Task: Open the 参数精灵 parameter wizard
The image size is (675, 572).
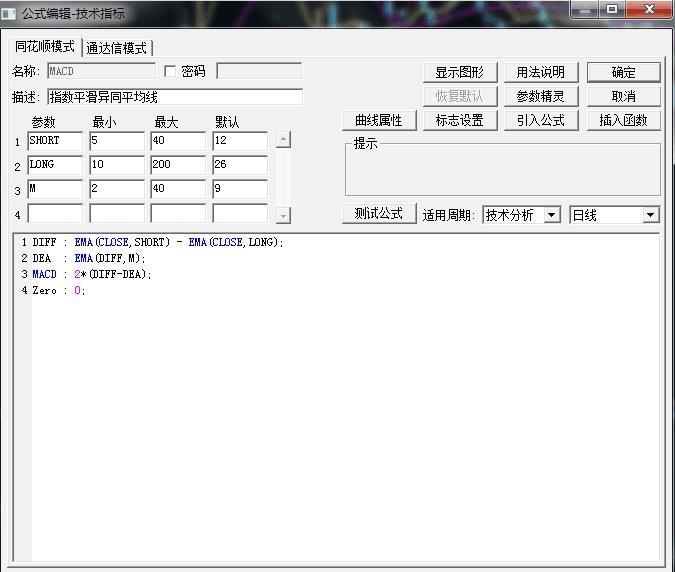Action: point(541,96)
